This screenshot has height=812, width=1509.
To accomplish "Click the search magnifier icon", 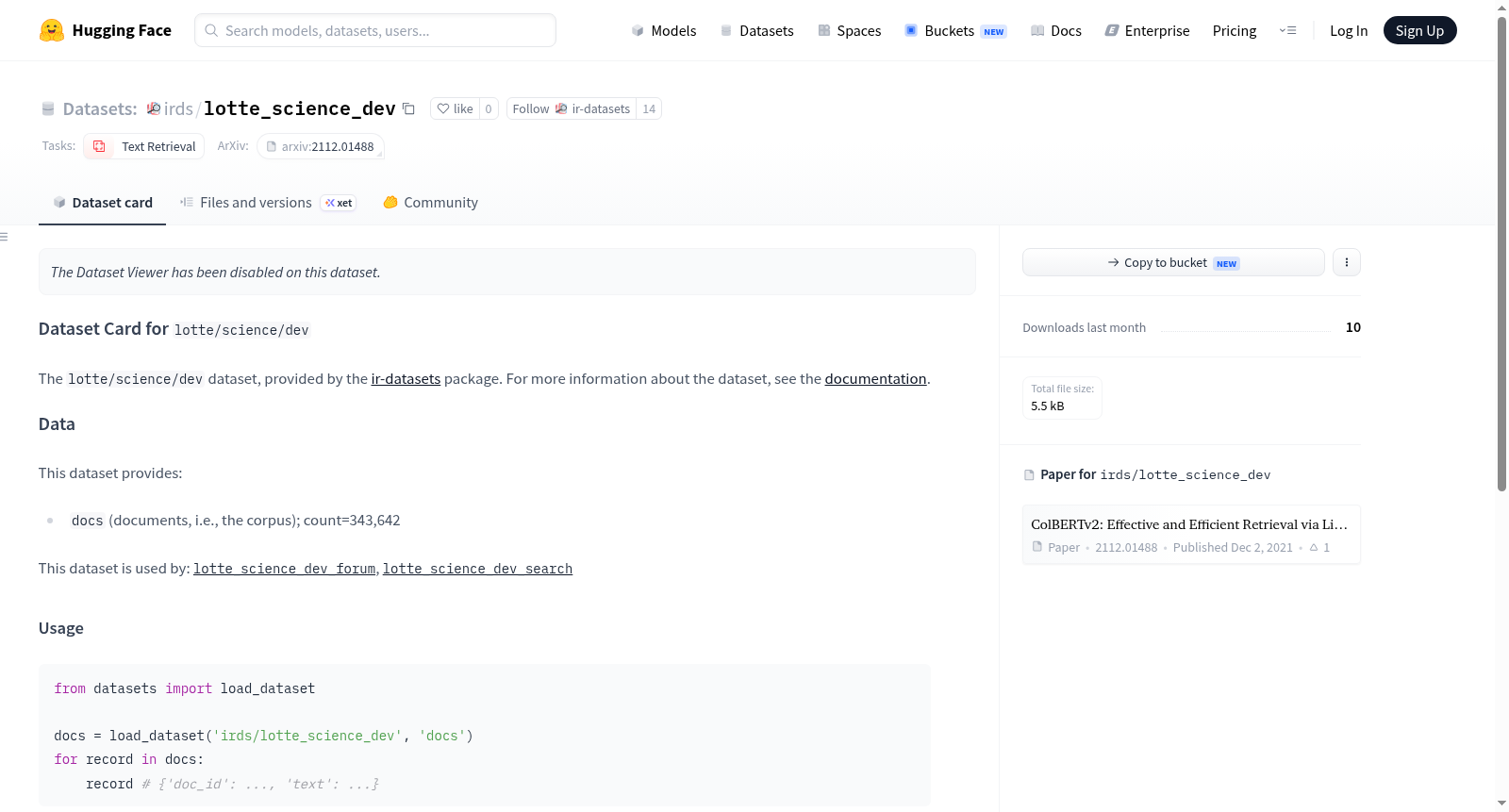I will click(211, 30).
